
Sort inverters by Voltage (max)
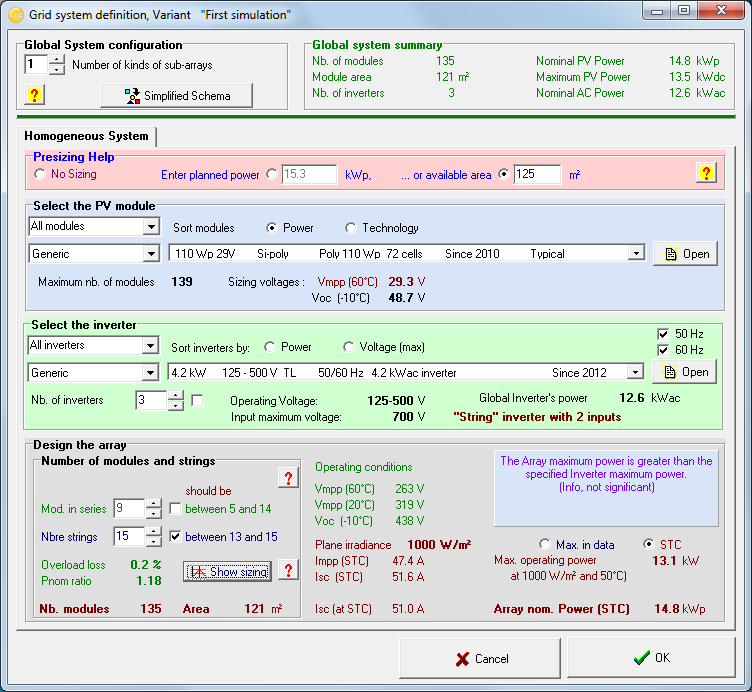[349, 347]
